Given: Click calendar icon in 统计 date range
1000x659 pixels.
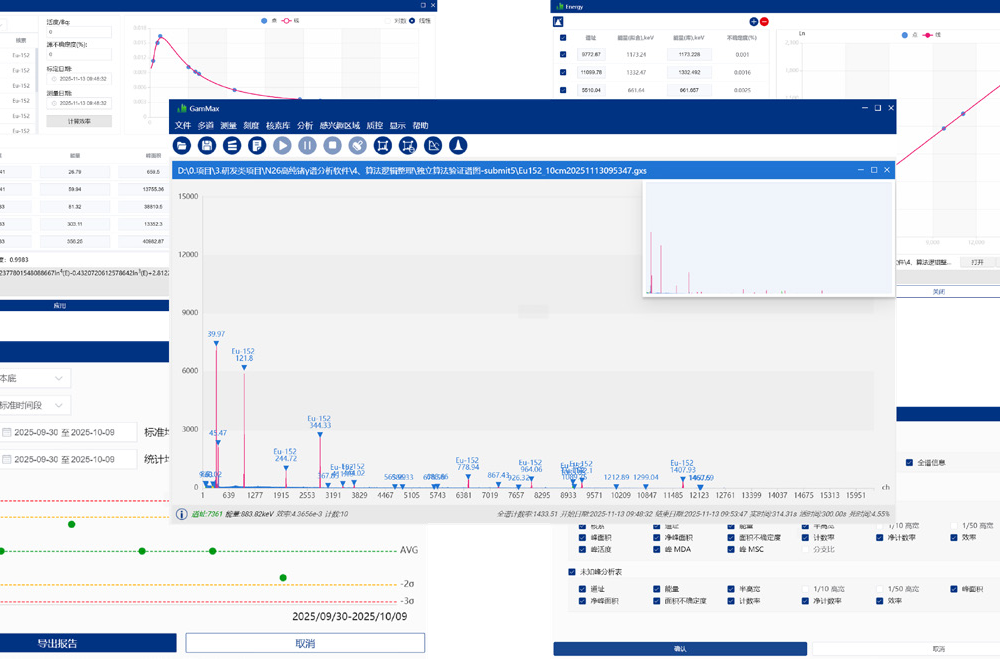Looking at the screenshot, I should tap(6, 459).
